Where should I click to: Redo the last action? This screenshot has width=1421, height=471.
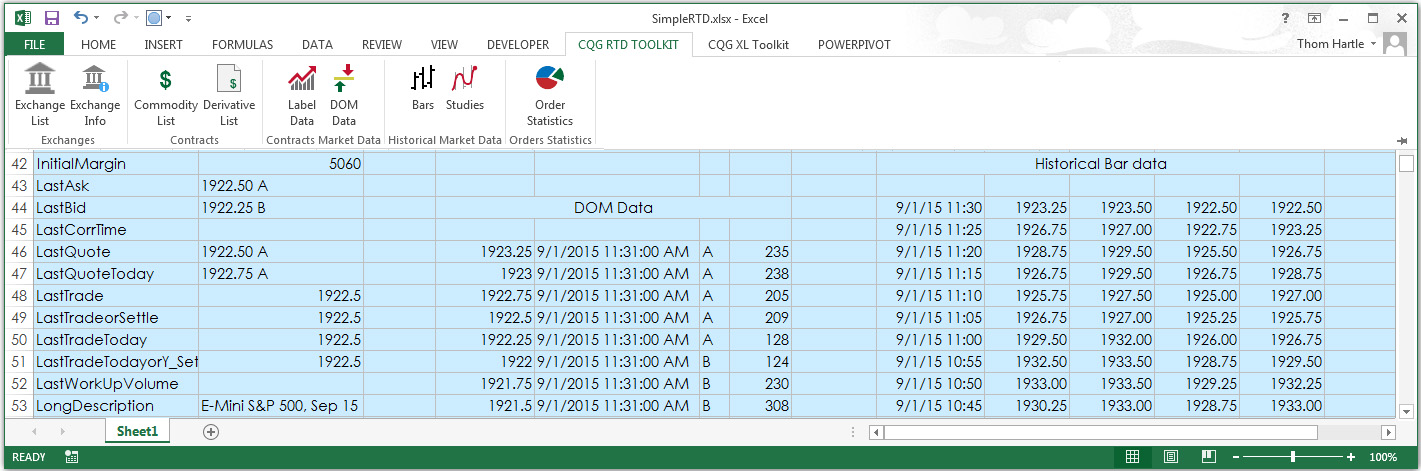(119, 18)
